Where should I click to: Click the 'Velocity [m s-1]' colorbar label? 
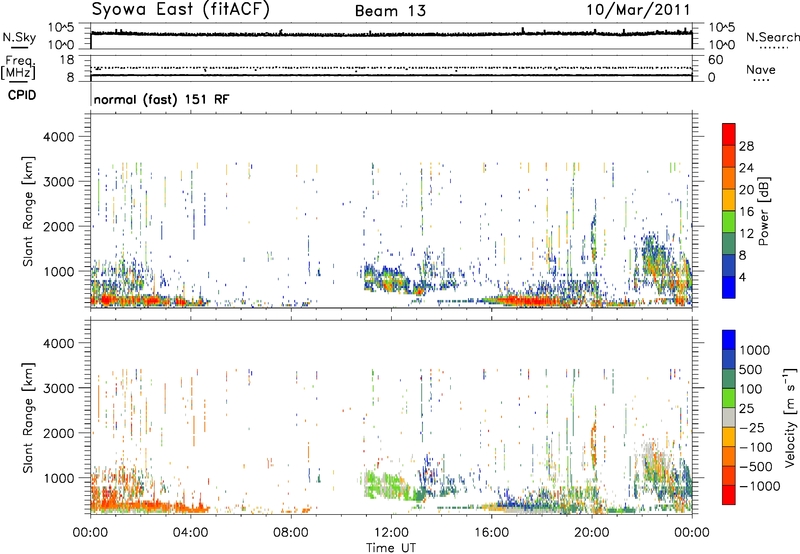pos(790,417)
